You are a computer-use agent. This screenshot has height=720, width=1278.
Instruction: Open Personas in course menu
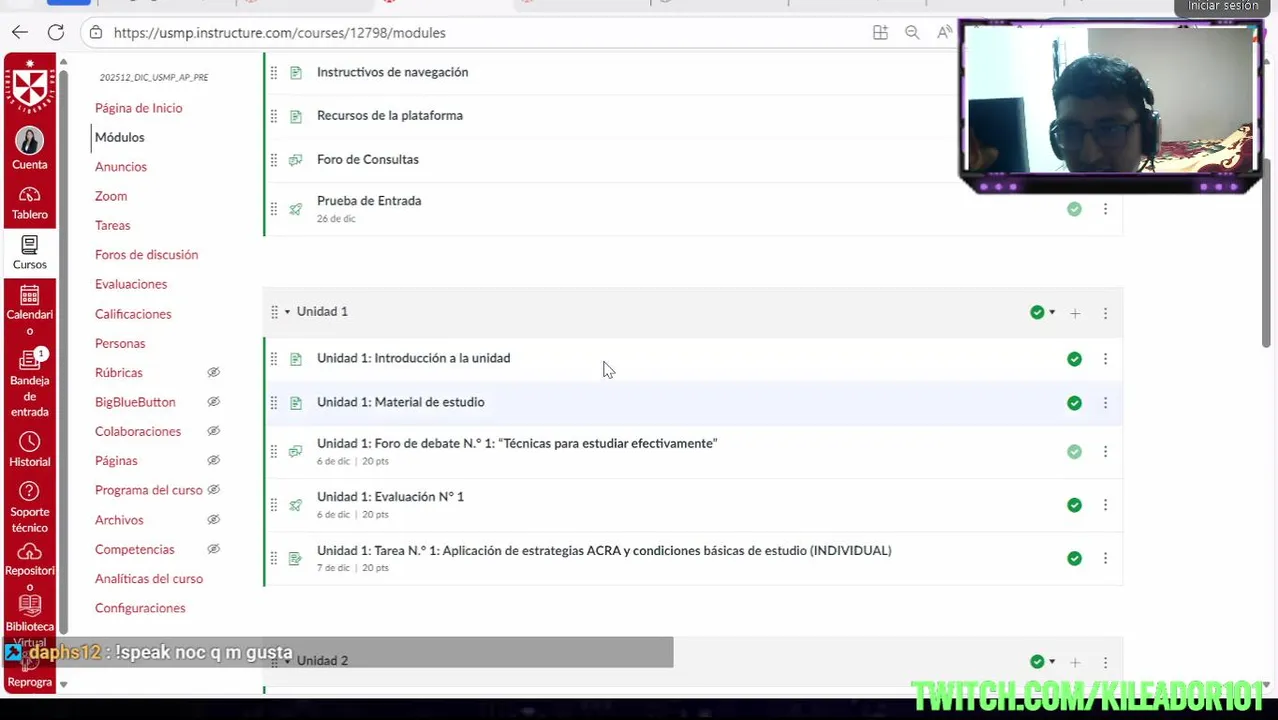120,343
